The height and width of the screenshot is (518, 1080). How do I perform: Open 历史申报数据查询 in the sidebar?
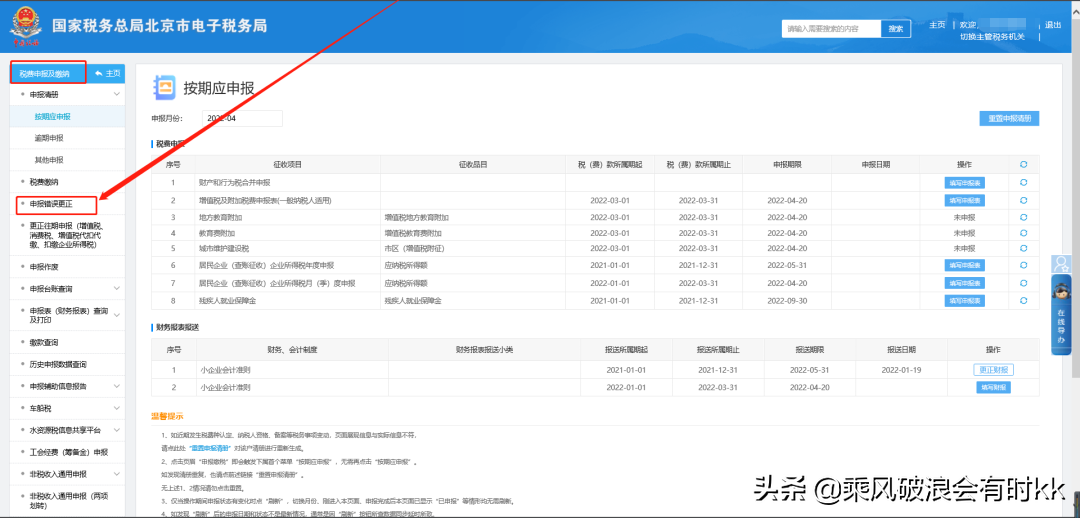pos(58,364)
